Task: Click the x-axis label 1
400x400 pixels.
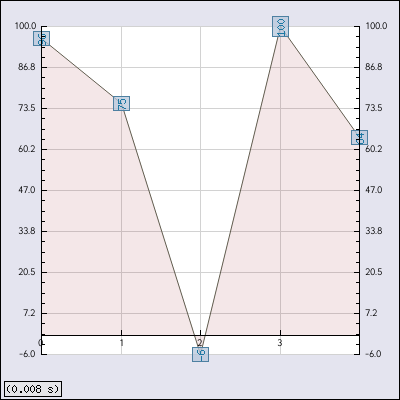Action: (121, 343)
